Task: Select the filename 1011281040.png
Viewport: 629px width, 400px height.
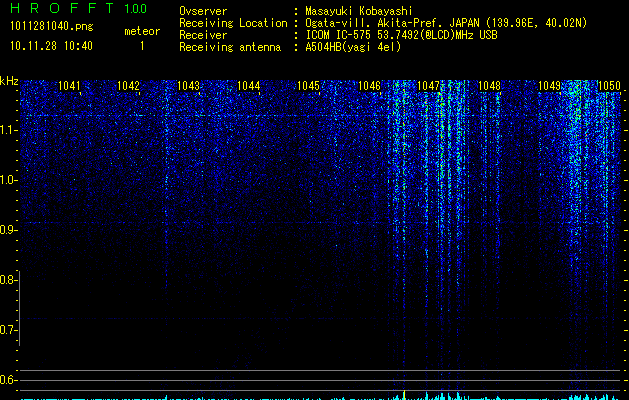Action: (x=52, y=27)
